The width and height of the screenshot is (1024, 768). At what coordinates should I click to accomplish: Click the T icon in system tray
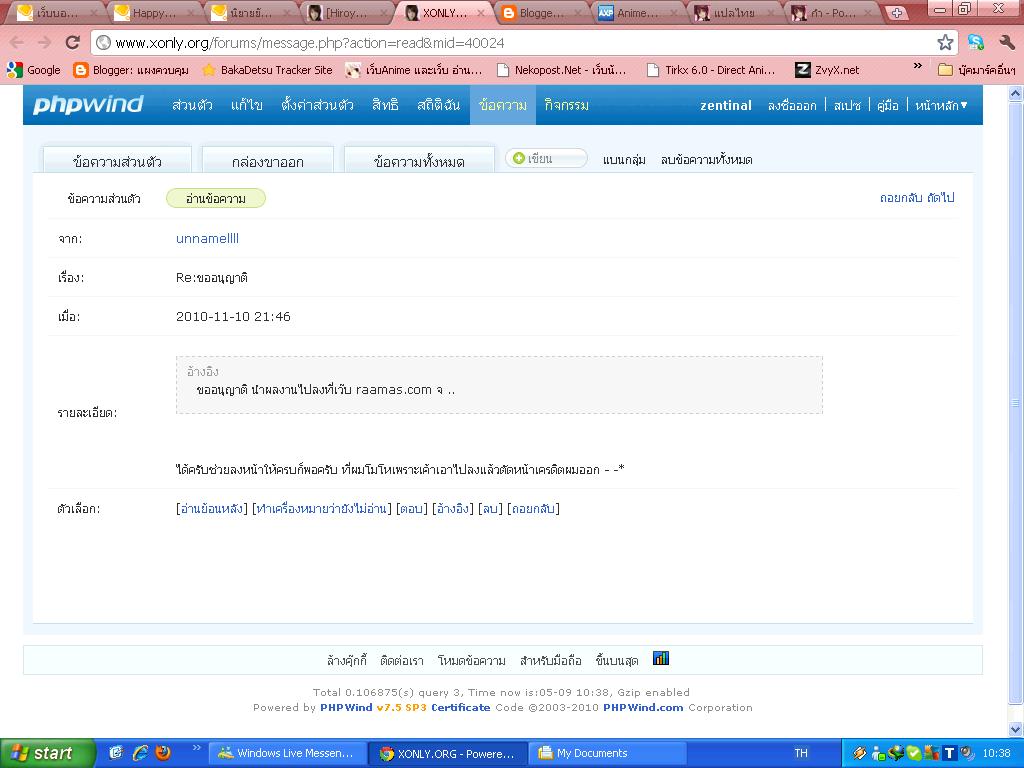click(949, 753)
